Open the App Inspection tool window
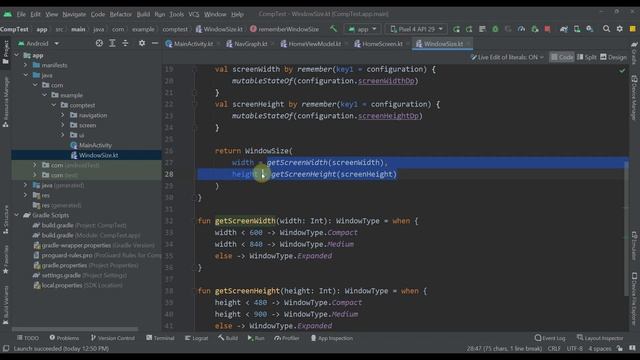640x360 pixels. 332,338
